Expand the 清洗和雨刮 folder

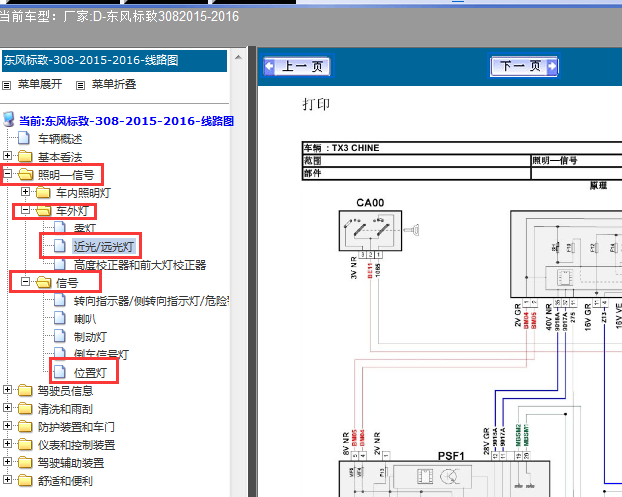point(8,408)
